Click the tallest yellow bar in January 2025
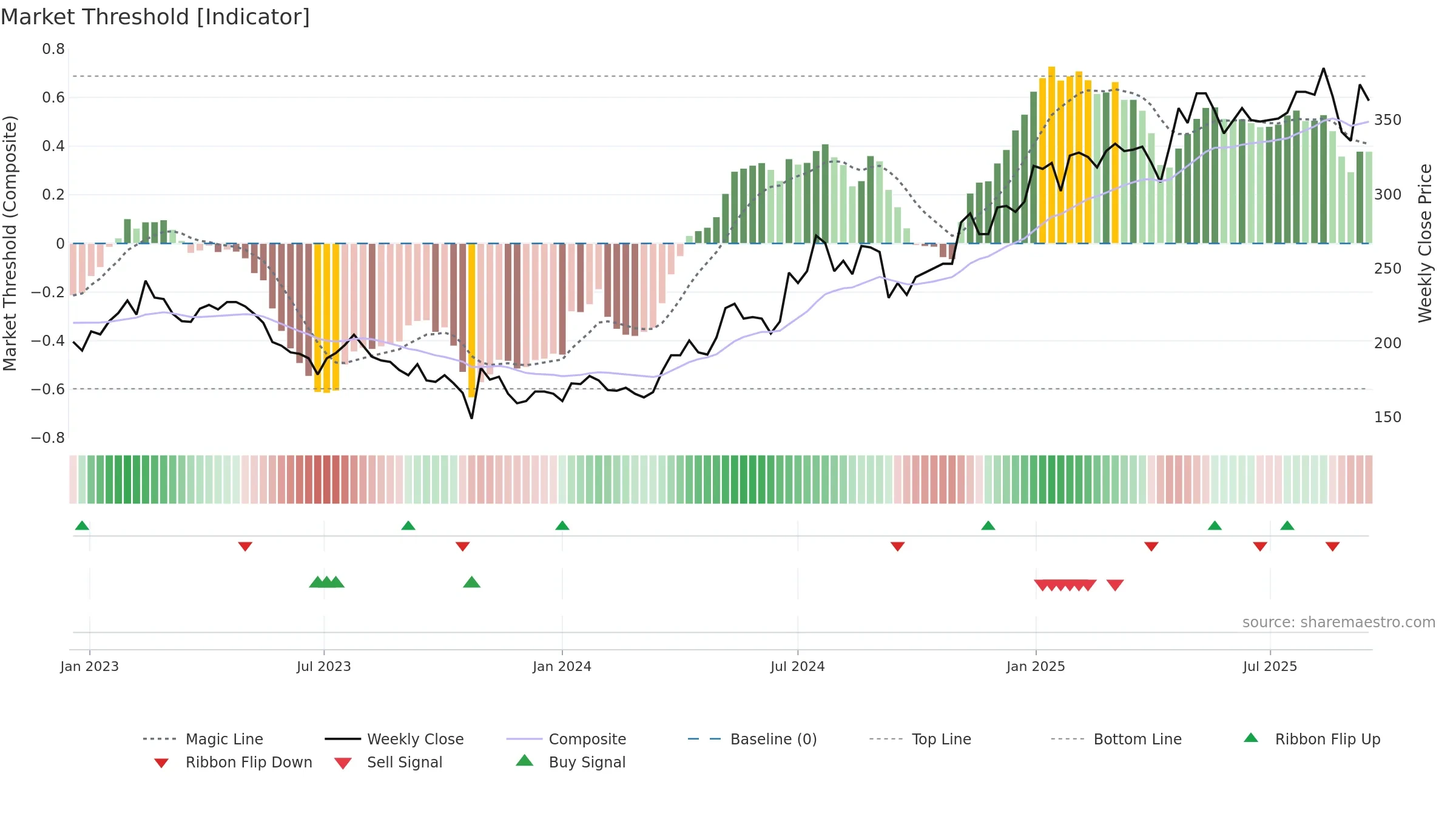The height and width of the screenshot is (819, 1456). [1051, 155]
